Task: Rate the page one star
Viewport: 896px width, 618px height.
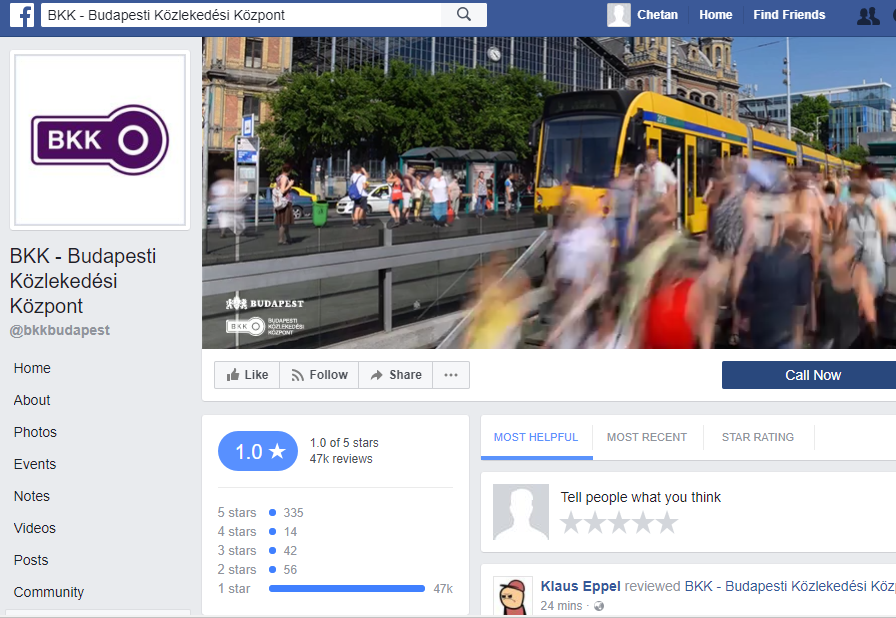Action: pyautogui.click(x=570, y=523)
